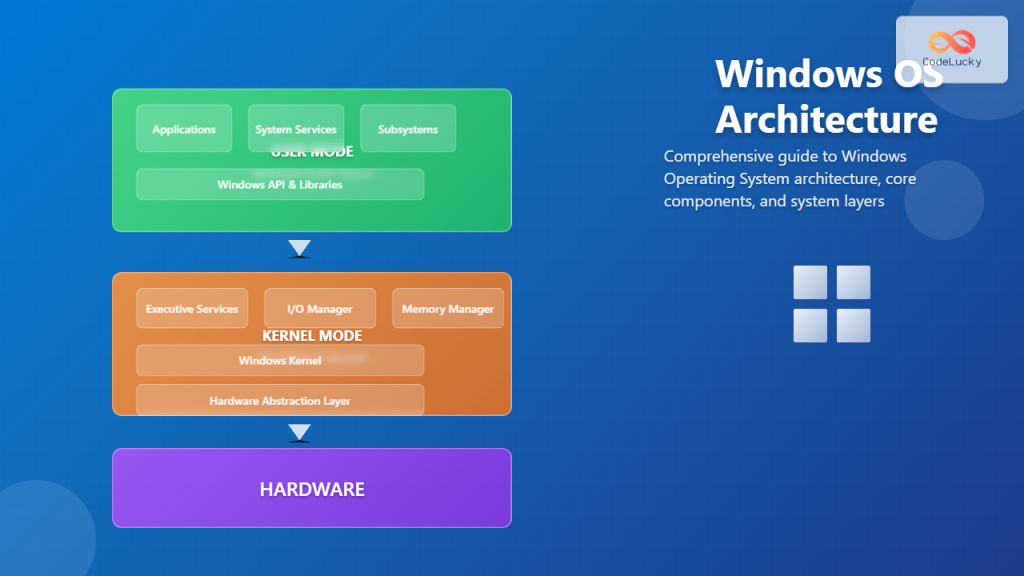The width and height of the screenshot is (1024, 576).
Task: Select the Windows logo graphic
Action: pos(830,304)
